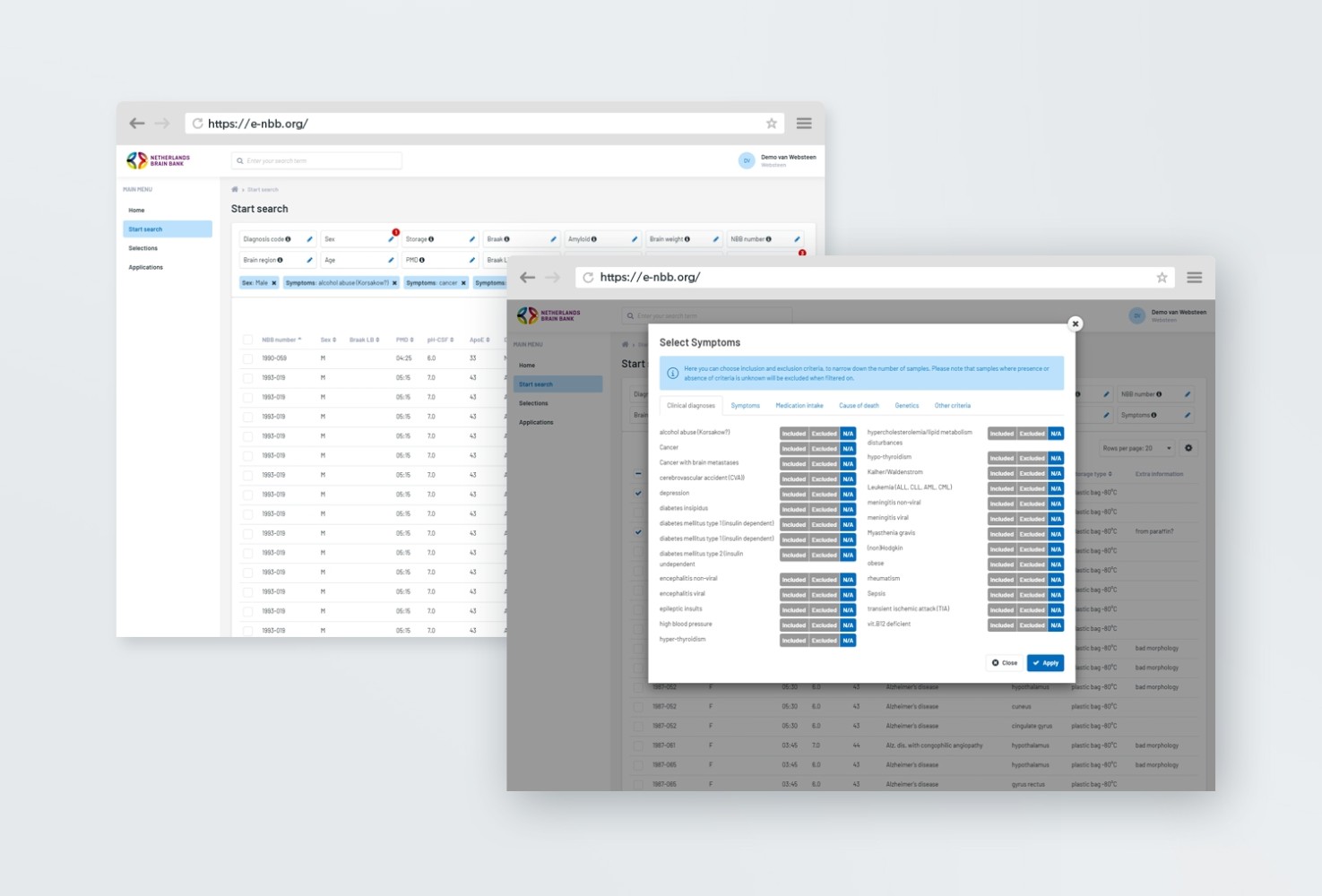Select Start search in rear window's main menu
Image resolution: width=1322 pixels, height=896 pixels.
click(x=168, y=229)
